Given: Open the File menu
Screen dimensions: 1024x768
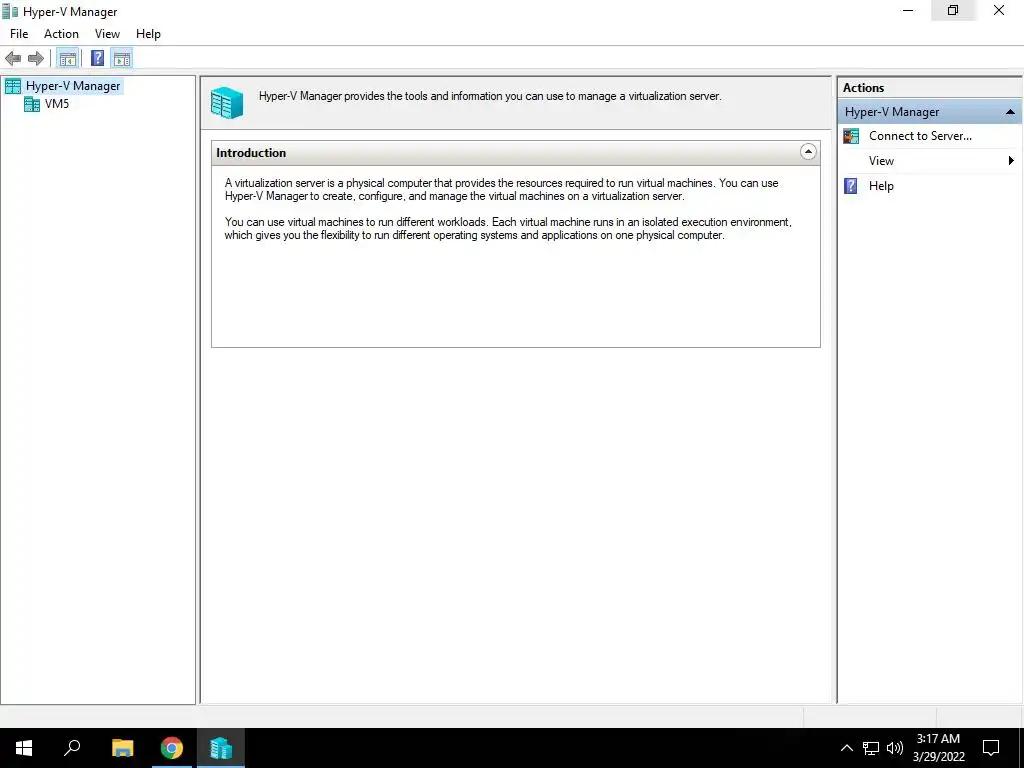Looking at the screenshot, I should pos(19,34).
